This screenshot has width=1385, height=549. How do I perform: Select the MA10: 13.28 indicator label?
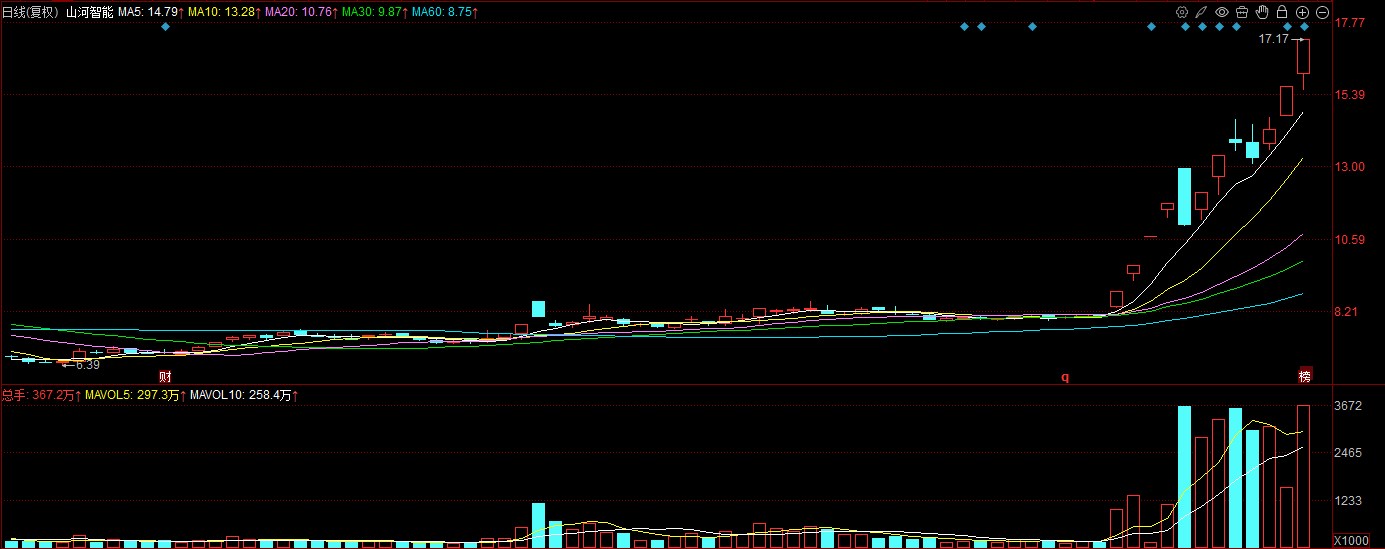click(225, 12)
